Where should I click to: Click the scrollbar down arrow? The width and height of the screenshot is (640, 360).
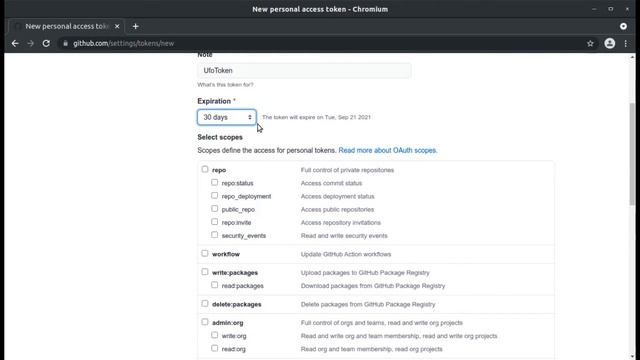[632, 356]
